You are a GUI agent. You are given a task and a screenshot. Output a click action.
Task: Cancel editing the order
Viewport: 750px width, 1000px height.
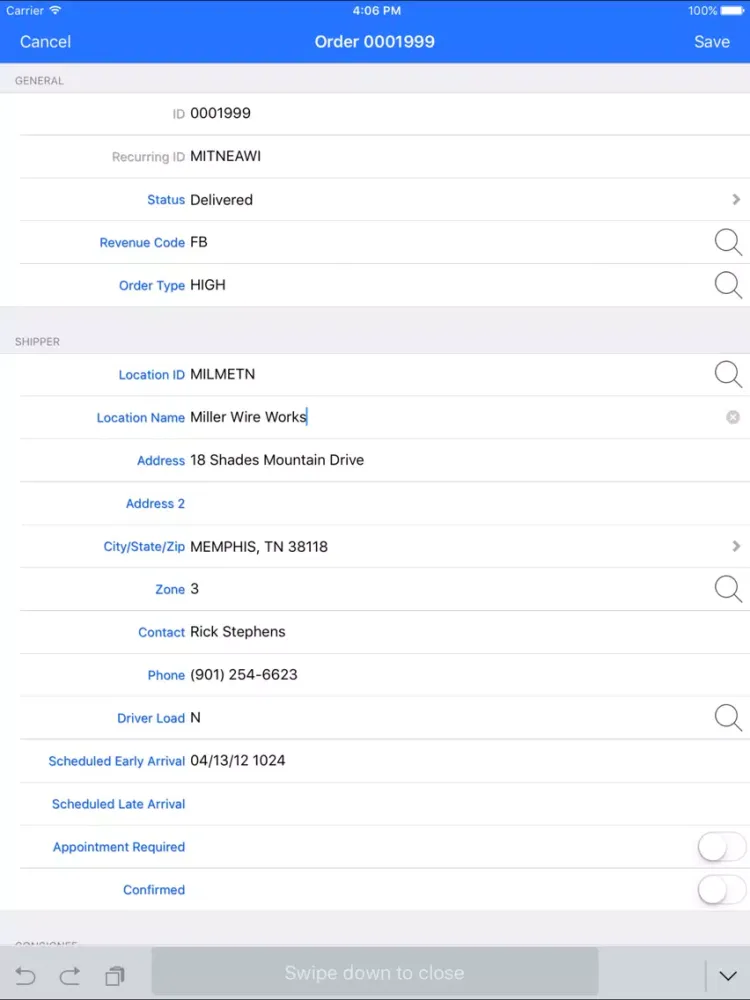pyautogui.click(x=45, y=41)
